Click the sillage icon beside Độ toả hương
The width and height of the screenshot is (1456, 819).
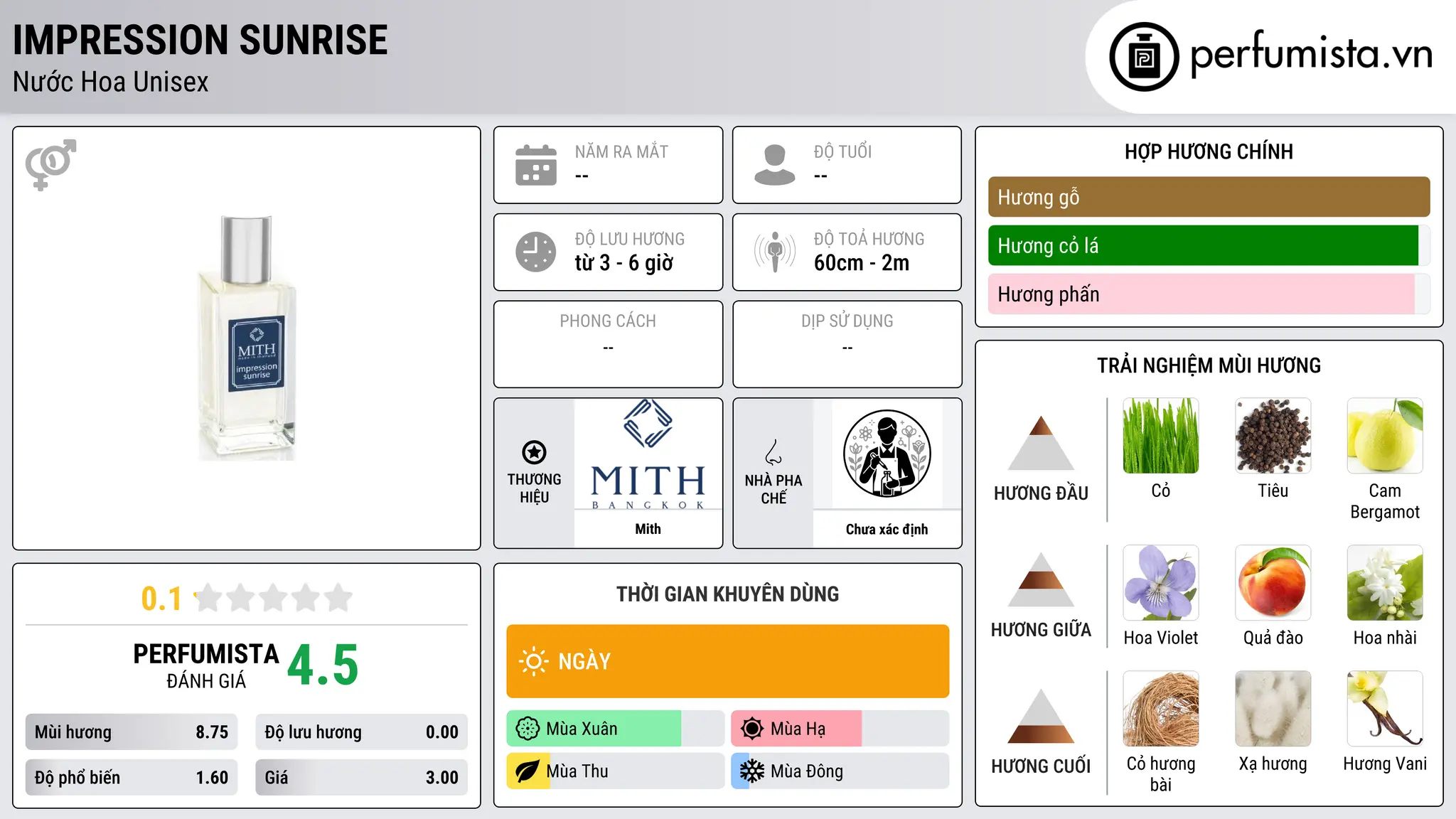pyautogui.click(x=775, y=252)
